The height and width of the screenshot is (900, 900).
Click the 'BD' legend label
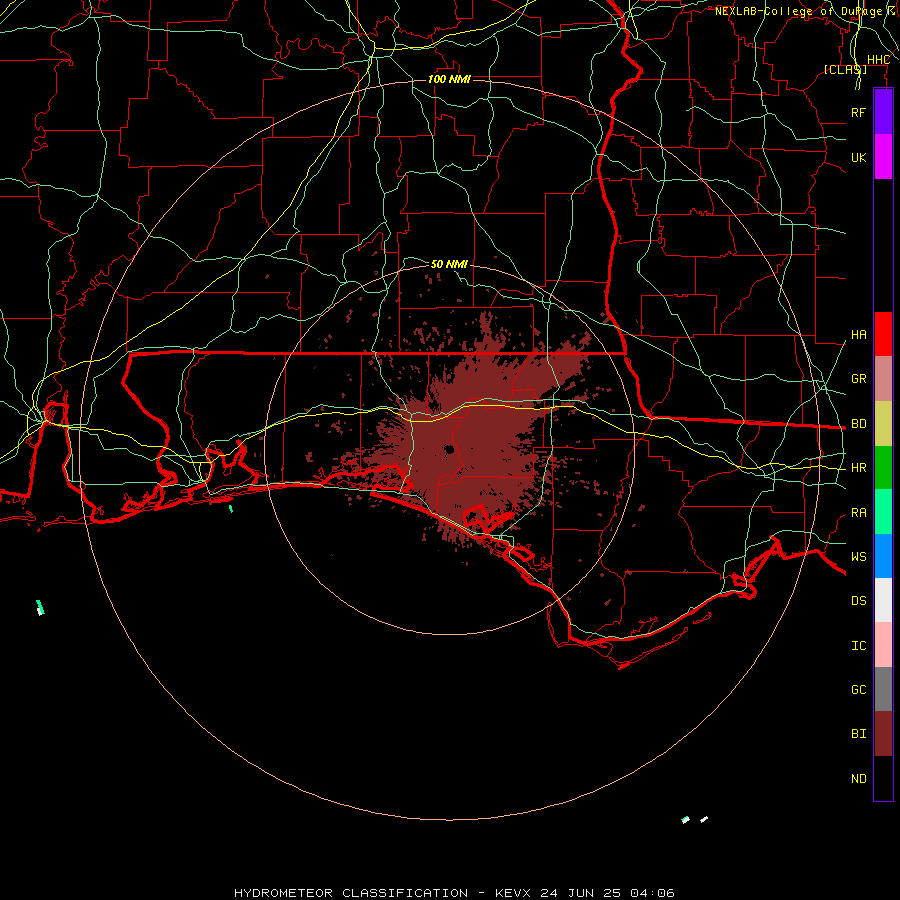(x=859, y=424)
